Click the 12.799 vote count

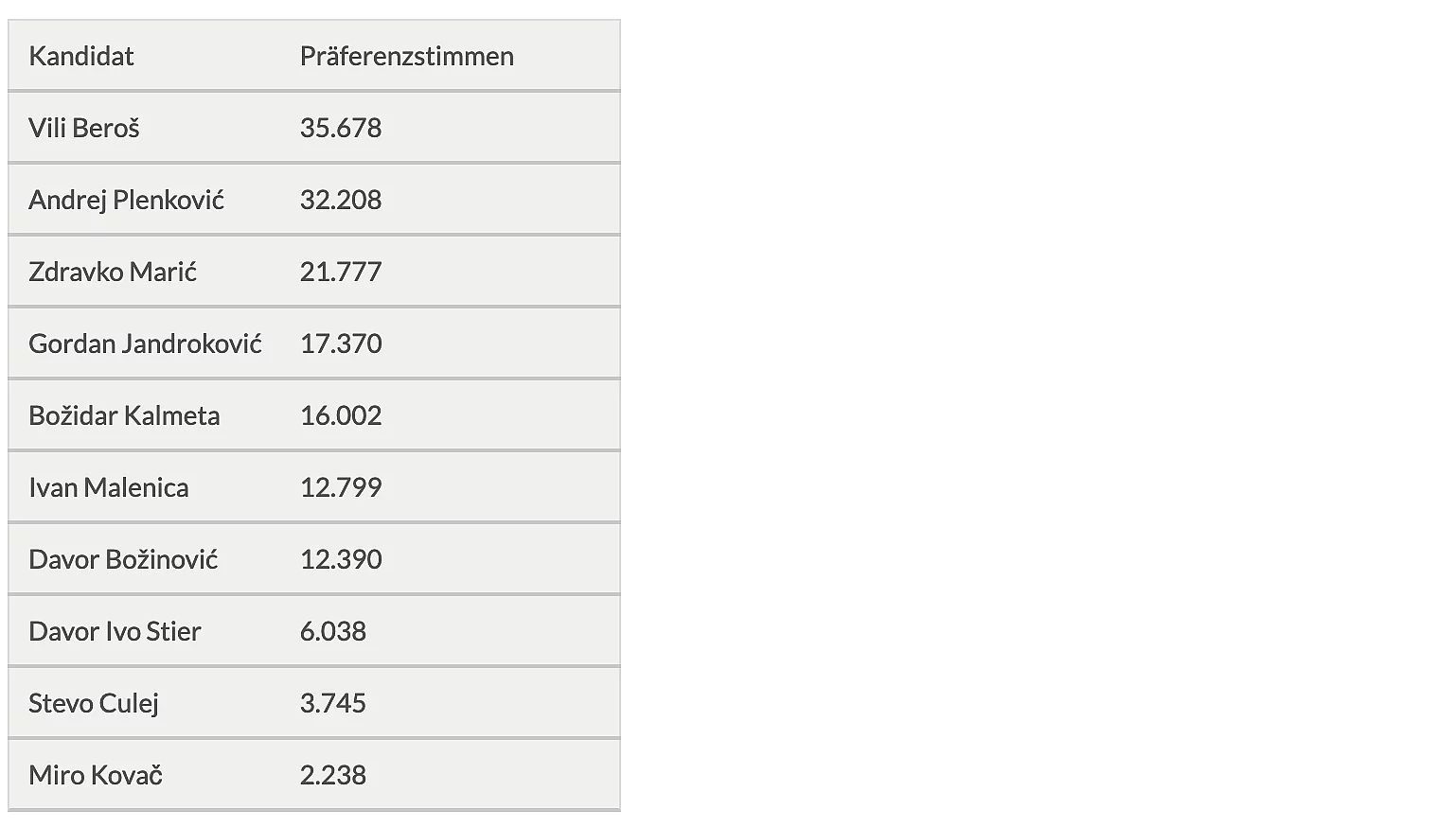[x=341, y=487]
